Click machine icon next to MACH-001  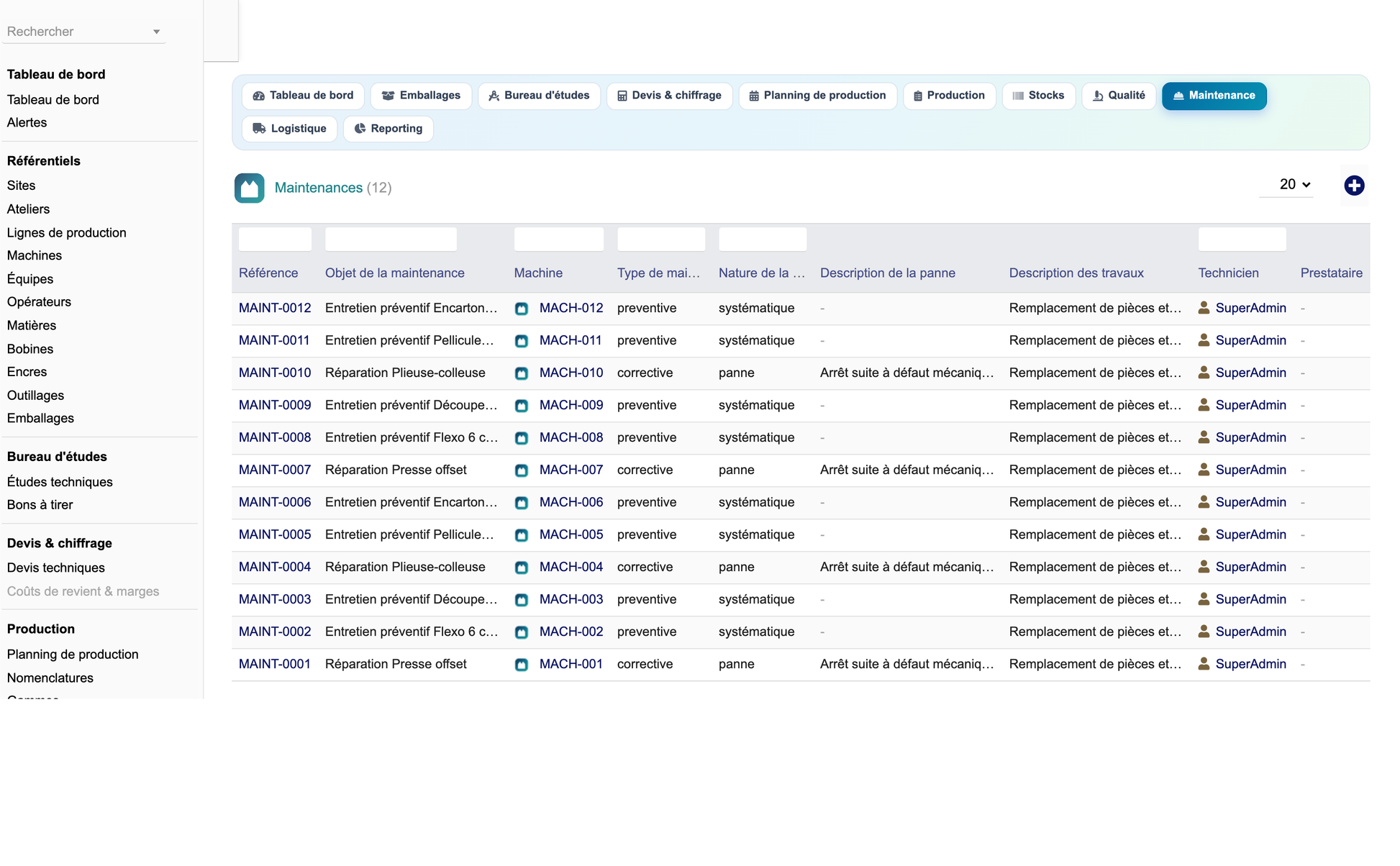click(522, 665)
